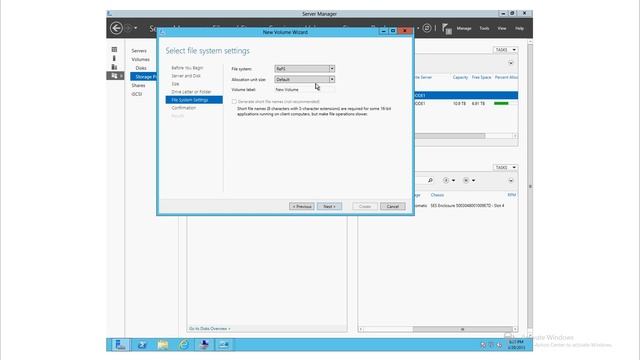
Task: Select Servers in Server Manager navigation
Action: (139, 51)
